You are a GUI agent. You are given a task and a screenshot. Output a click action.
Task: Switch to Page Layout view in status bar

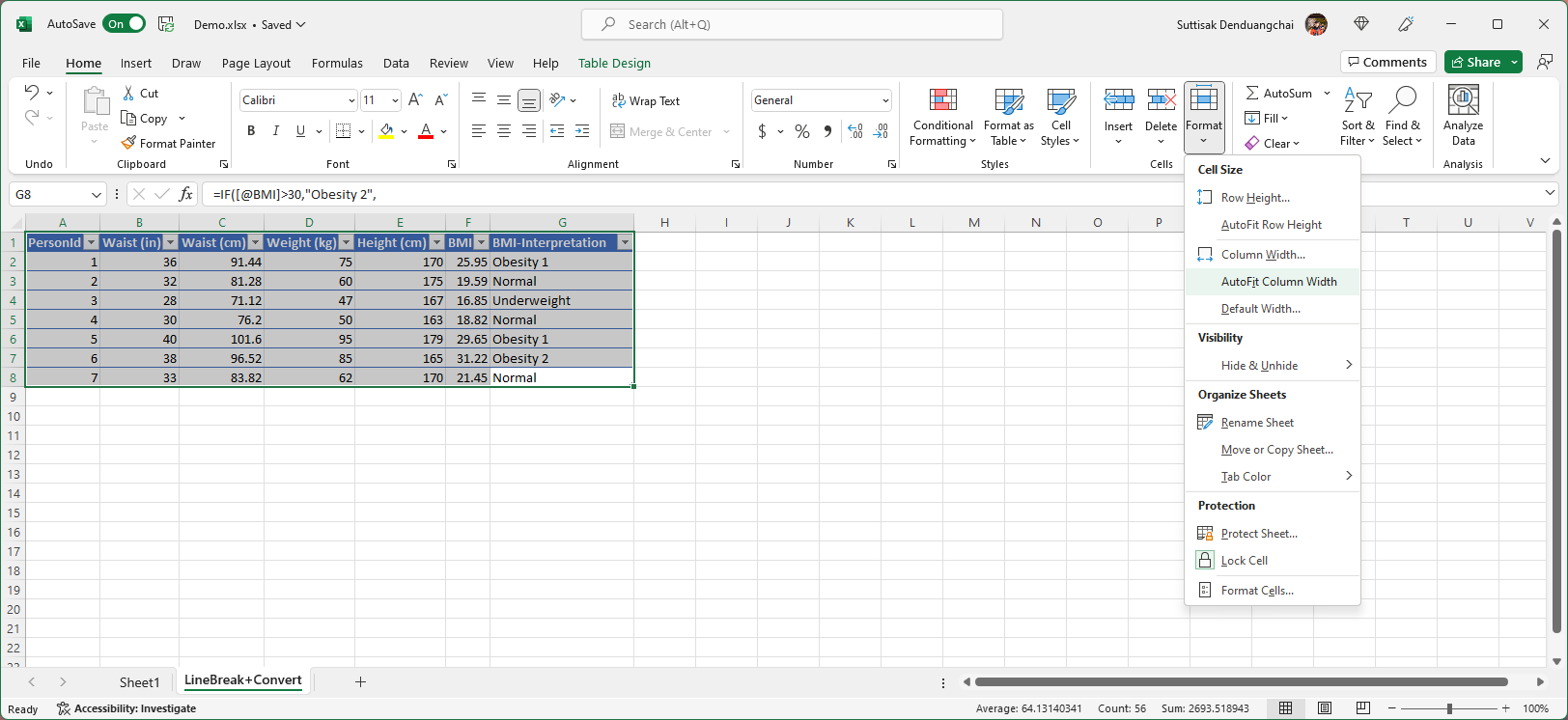pyautogui.click(x=1325, y=708)
